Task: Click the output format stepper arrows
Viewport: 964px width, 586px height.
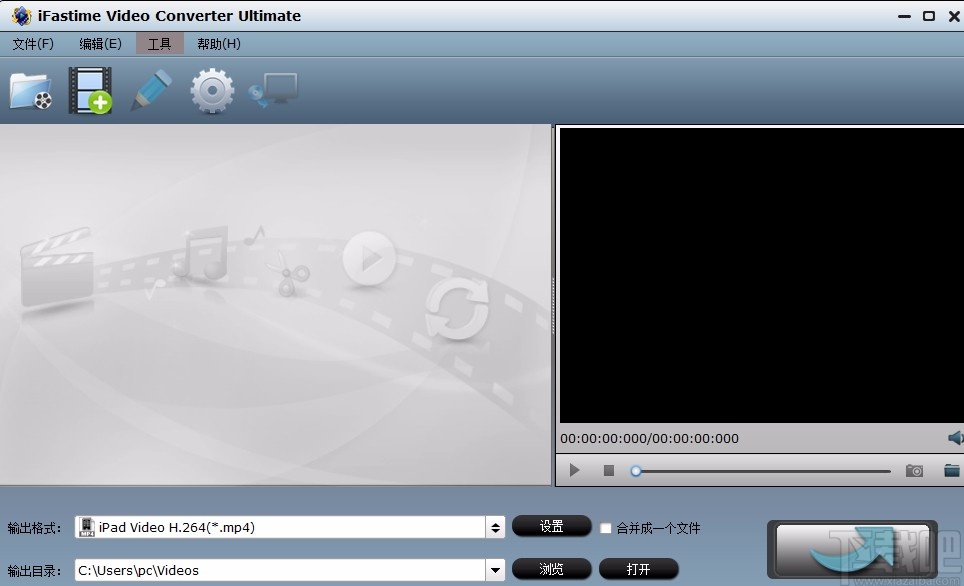Action: (496, 526)
